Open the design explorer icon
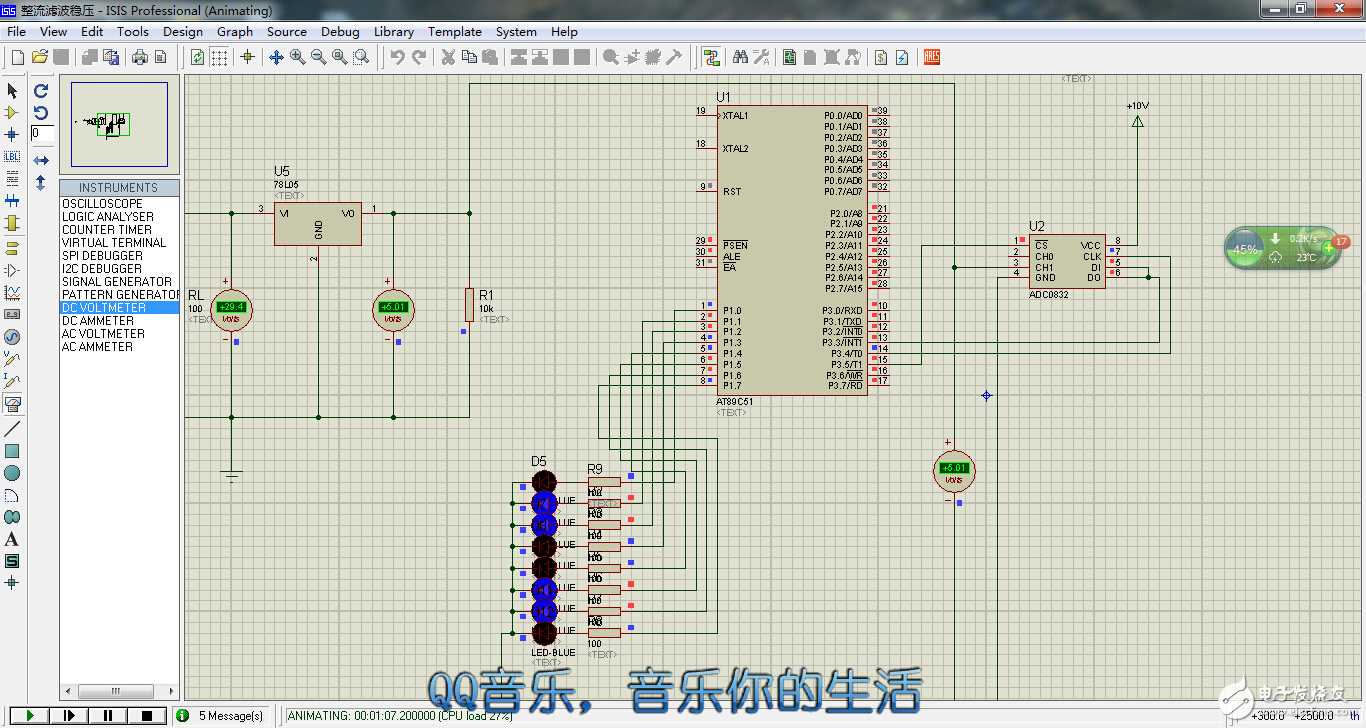The width and height of the screenshot is (1366, 728). click(x=790, y=57)
